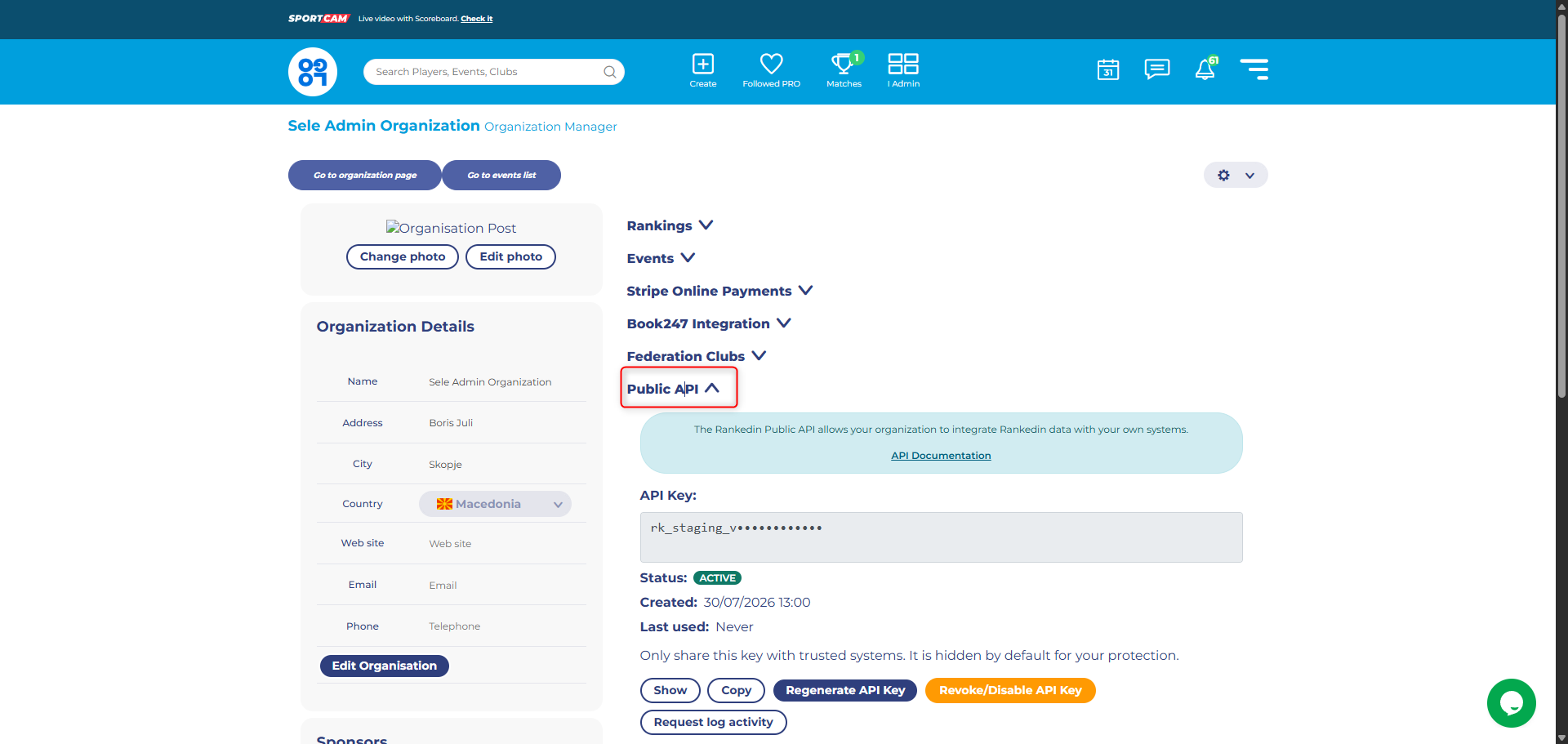1568x744 pixels.
Task: Expand Book247 Integration section
Action: coord(709,323)
